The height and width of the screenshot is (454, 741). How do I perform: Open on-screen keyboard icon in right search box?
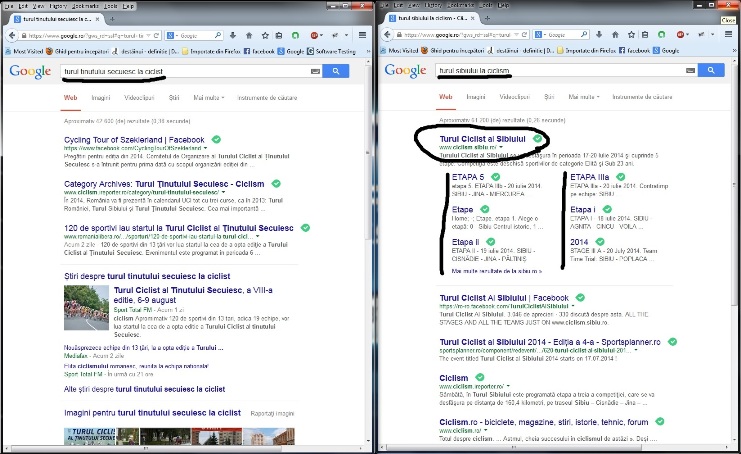[x=688, y=70]
